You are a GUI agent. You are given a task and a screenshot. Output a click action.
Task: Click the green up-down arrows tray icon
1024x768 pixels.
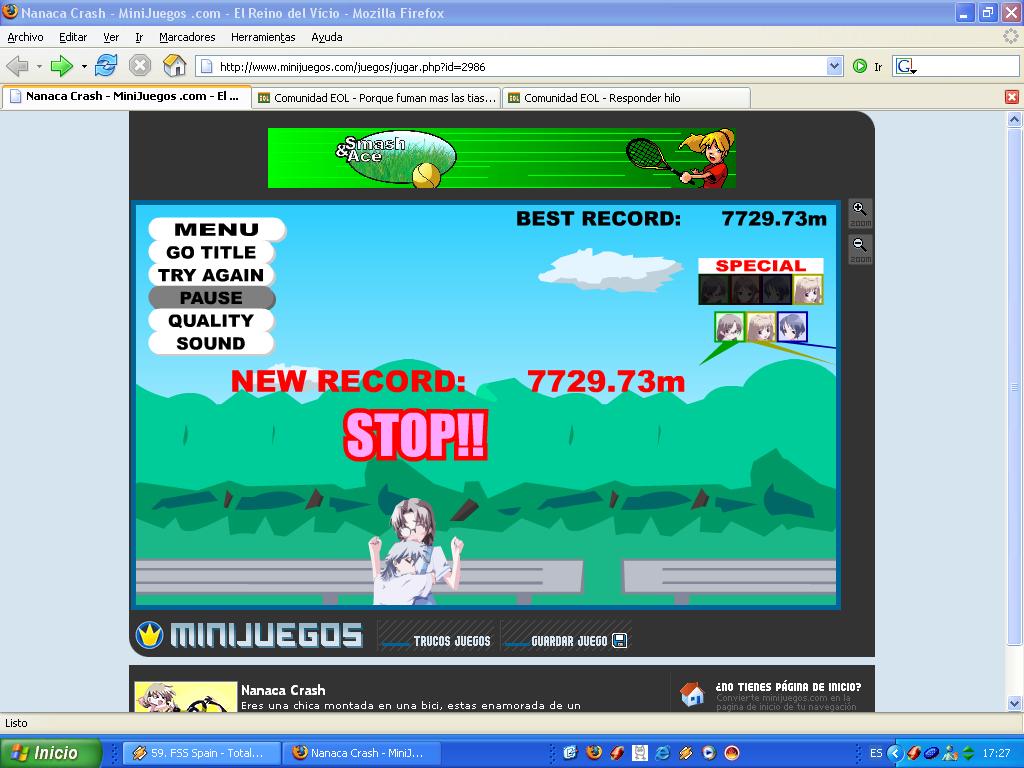click(x=968, y=753)
